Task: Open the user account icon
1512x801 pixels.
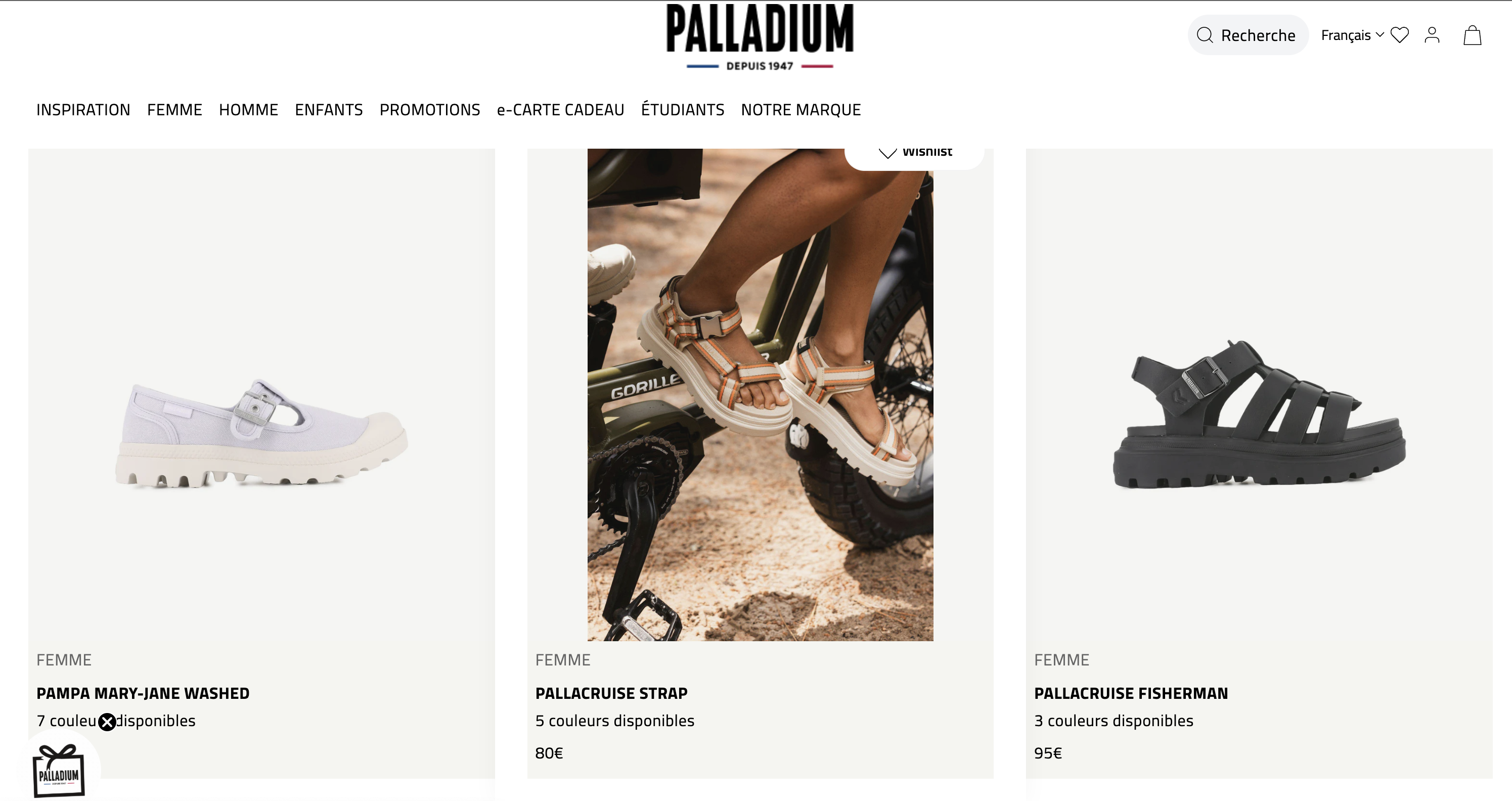Action: point(1432,35)
